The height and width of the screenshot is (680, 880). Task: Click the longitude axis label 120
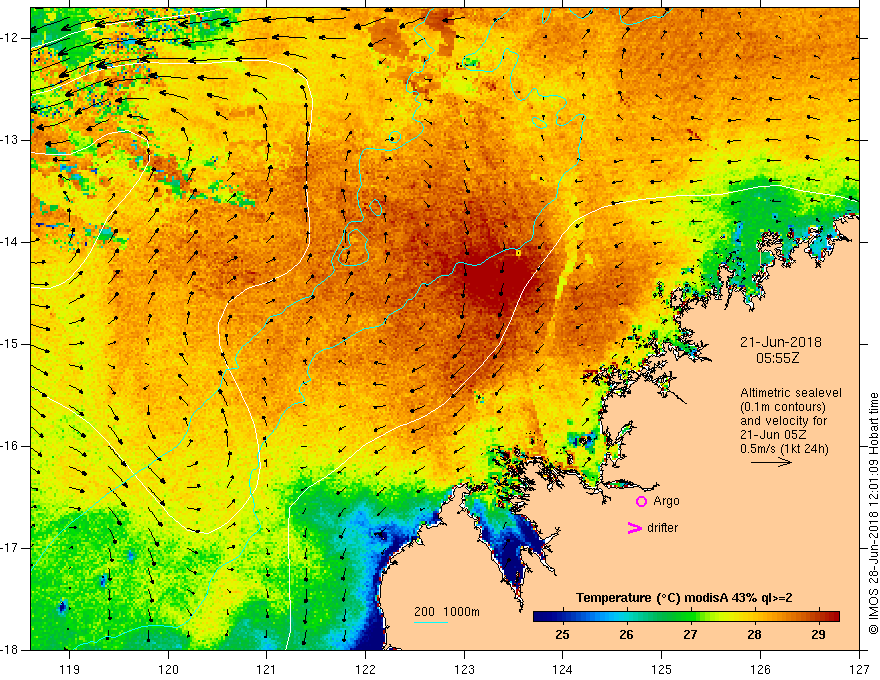168,669
